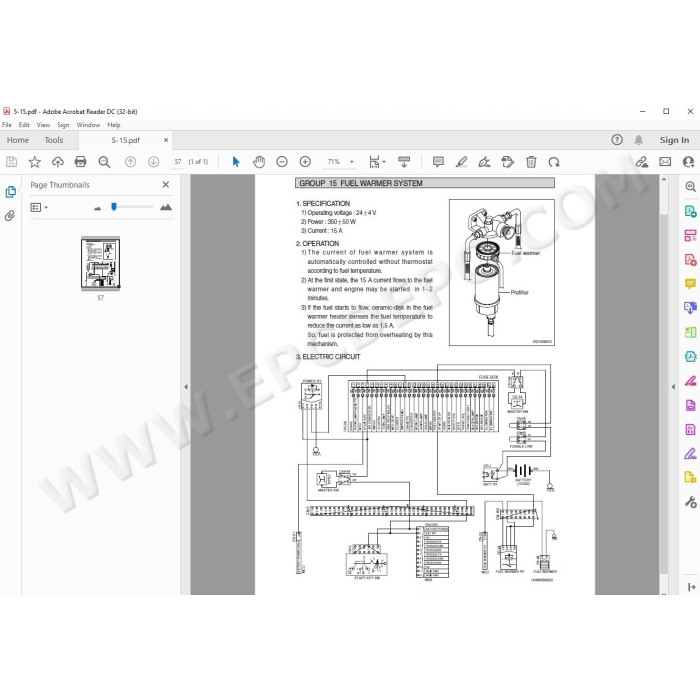Click the thumbnail size slider handle
Viewport: 700px width, 700px height.
coord(114,207)
